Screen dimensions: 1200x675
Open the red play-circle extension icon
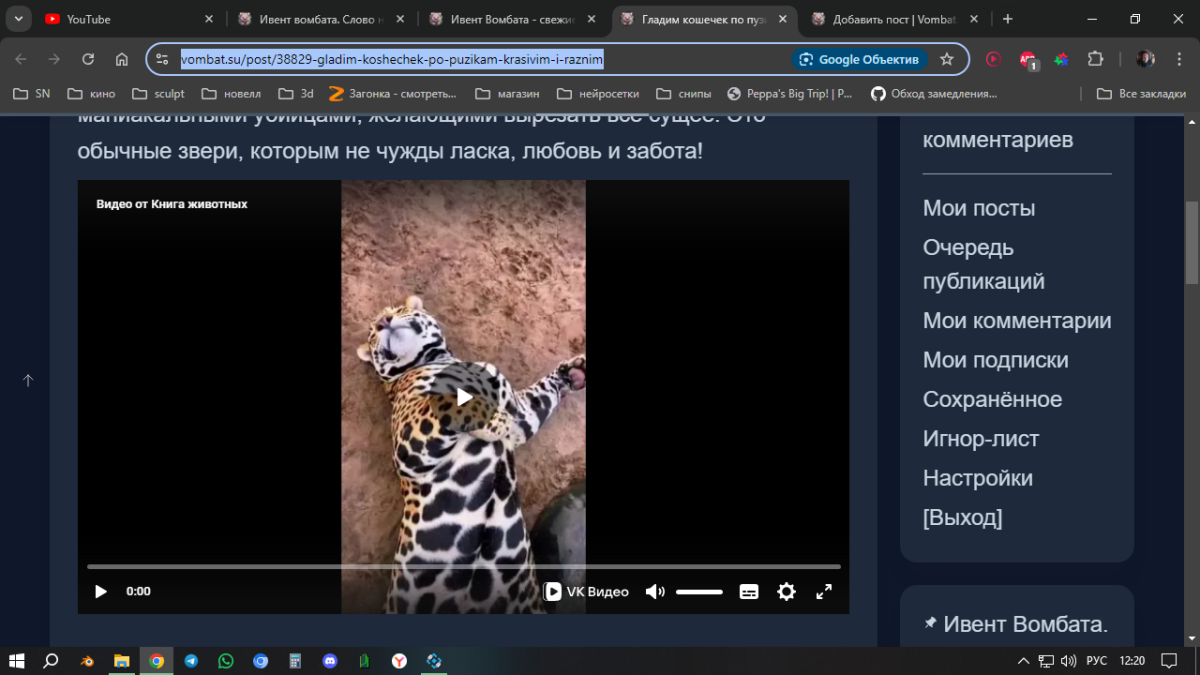[993, 59]
